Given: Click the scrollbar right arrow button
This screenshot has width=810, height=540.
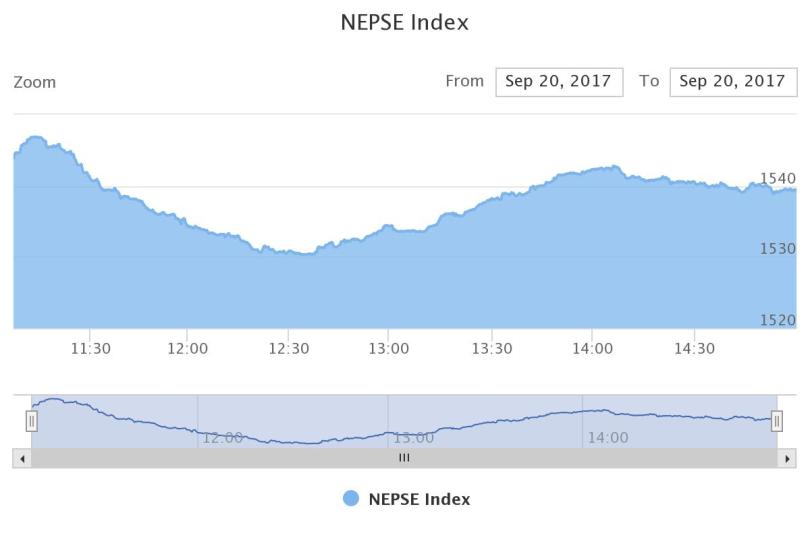Looking at the screenshot, I should point(787,458).
